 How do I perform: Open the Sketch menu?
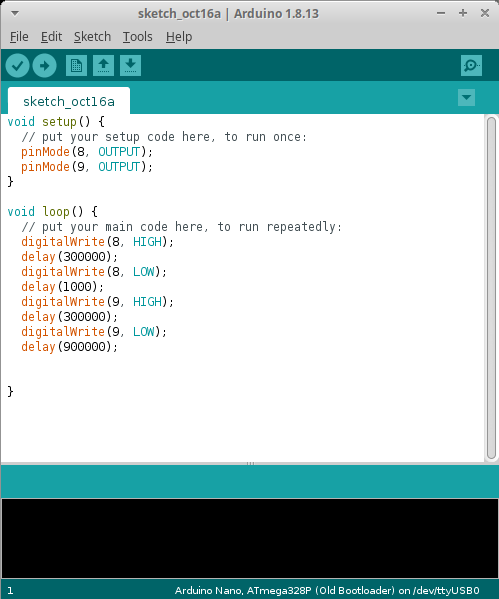pos(92,37)
